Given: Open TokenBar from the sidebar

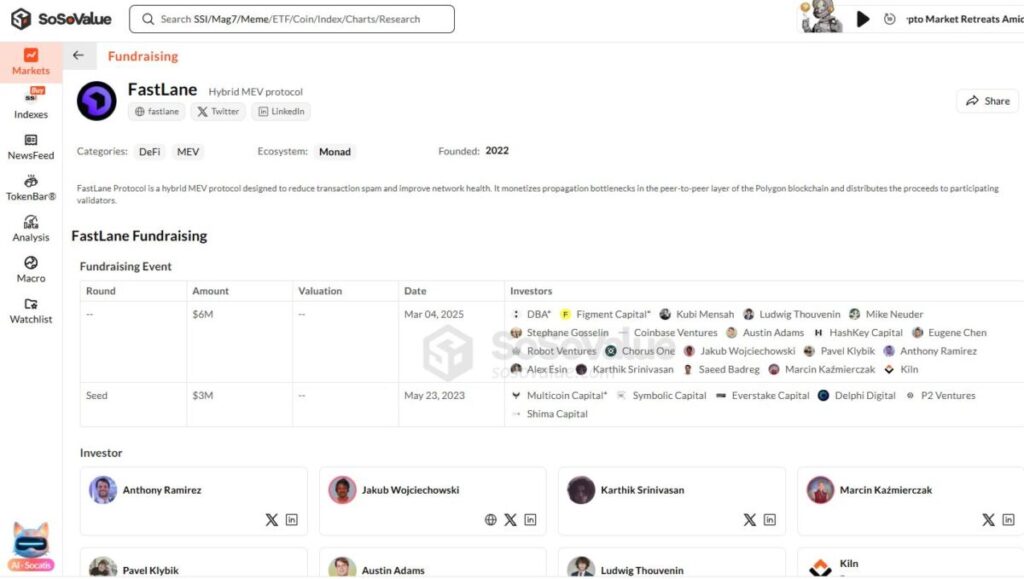Looking at the screenshot, I should [31, 187].
